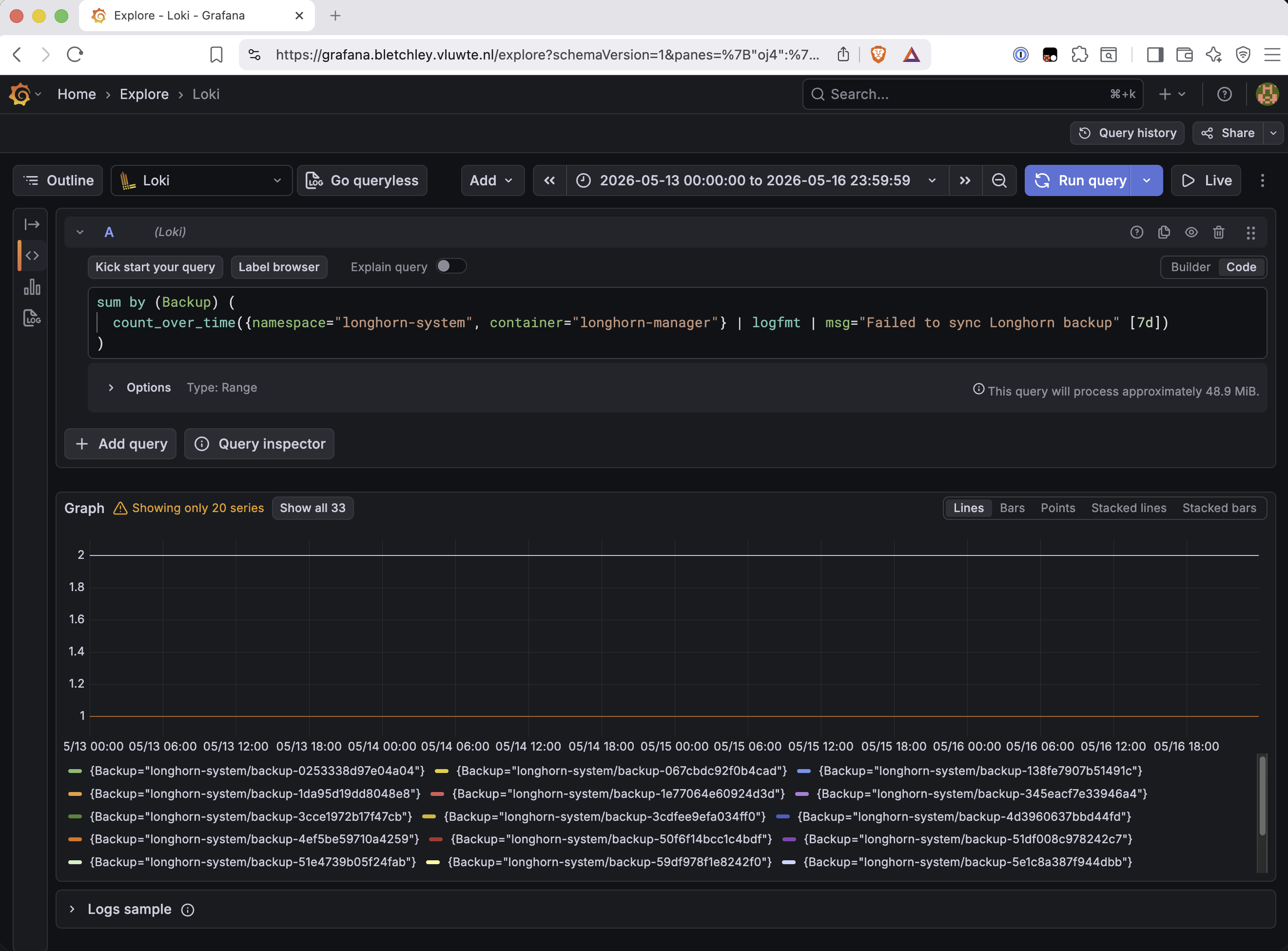The image size is (1288, 951).
Task: Shift time range forwards
Action: click(965, 181)
